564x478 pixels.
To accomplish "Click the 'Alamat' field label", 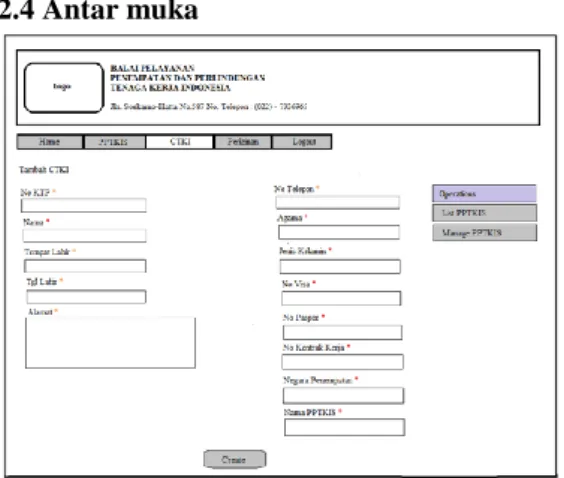I will (40, 312).
